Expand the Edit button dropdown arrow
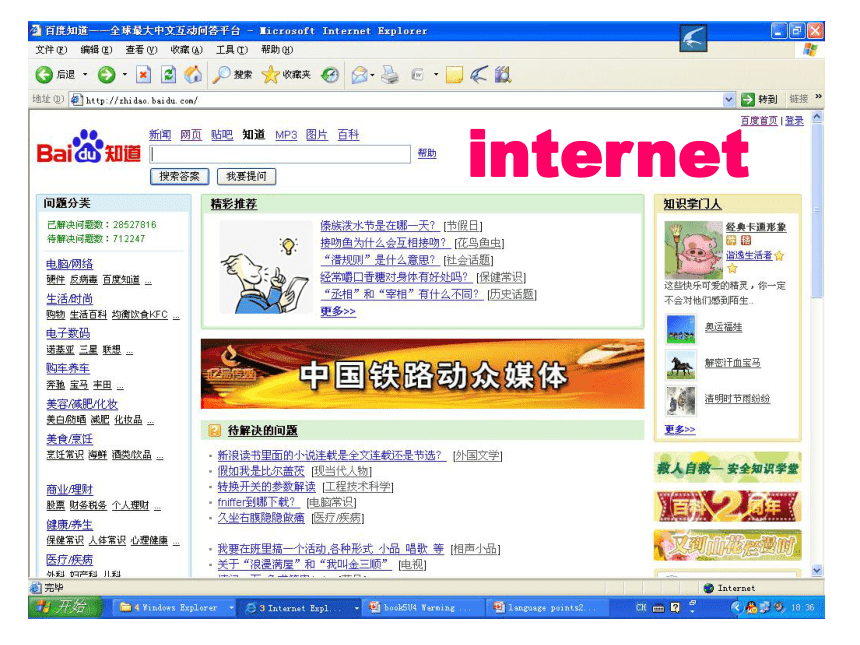The image size is (860, 645). click(436, 75)
